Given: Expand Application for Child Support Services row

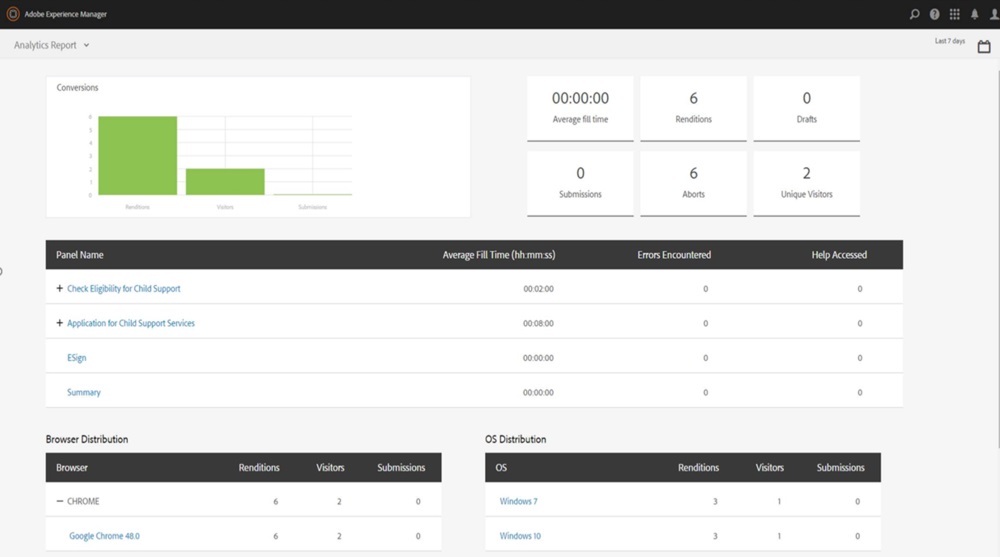Looking at the screenshot, I should pos(60,323).
